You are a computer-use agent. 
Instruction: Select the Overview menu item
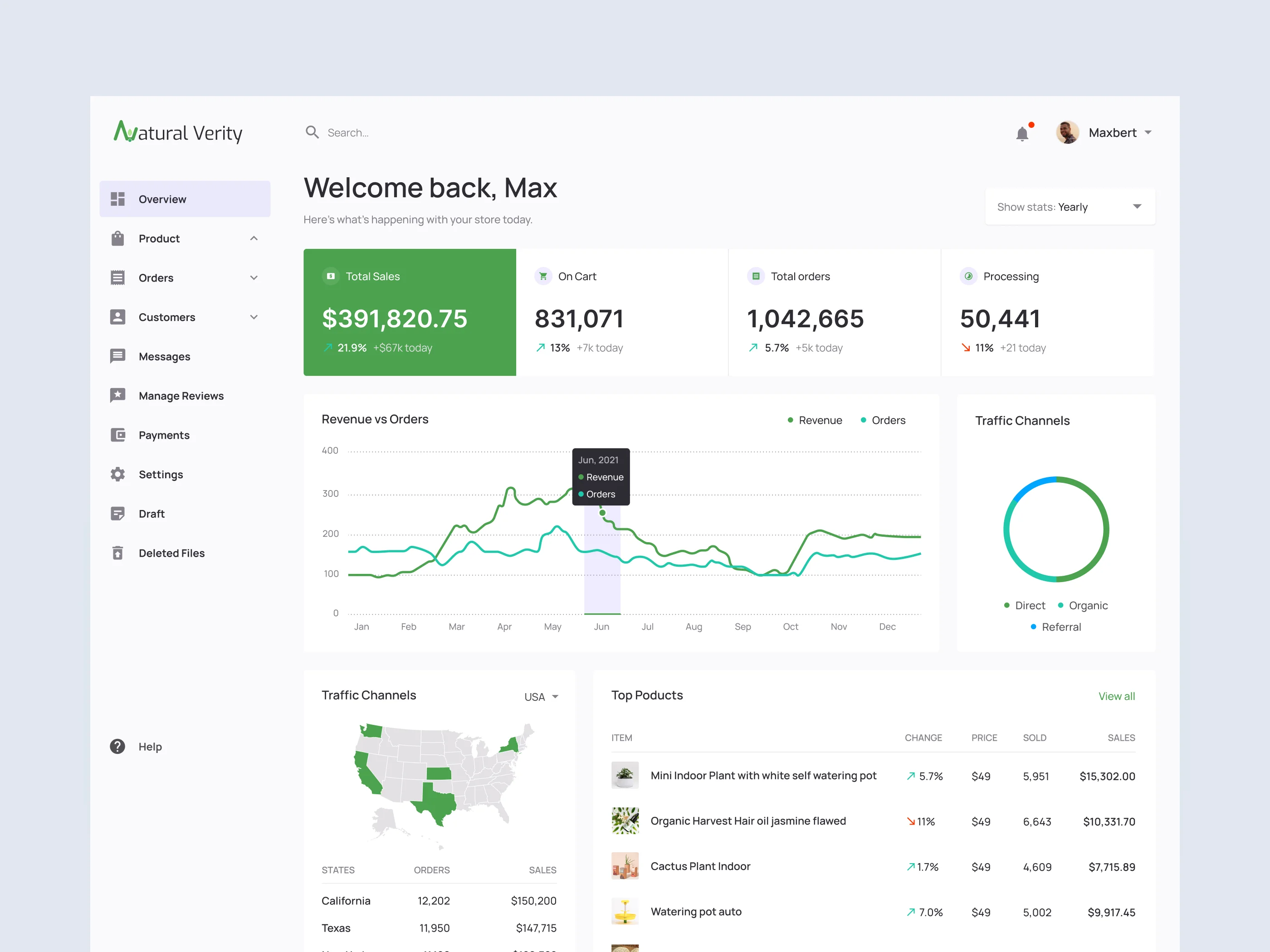185,199
